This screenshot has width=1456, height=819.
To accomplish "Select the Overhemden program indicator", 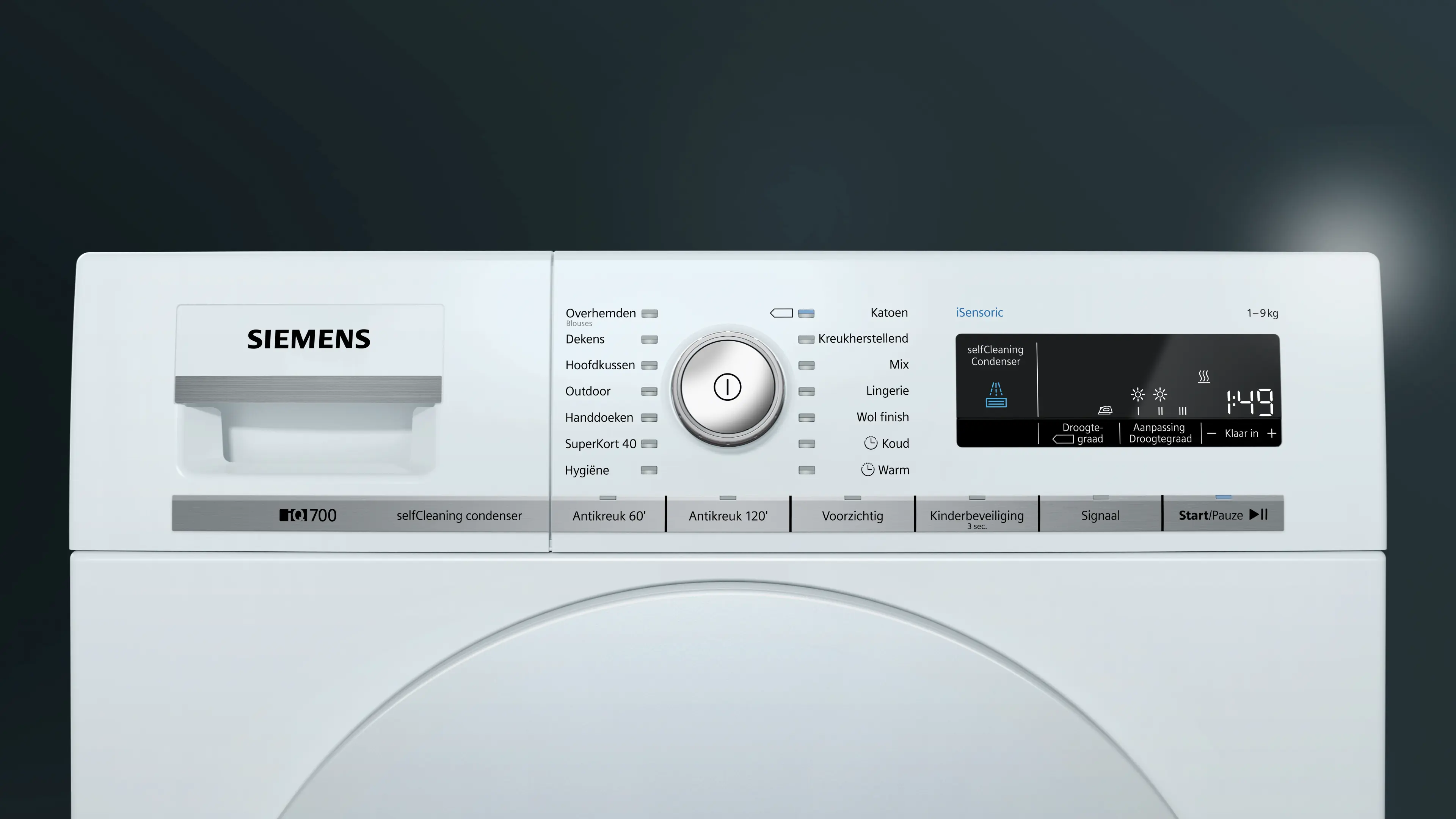I will coord(650,313).
